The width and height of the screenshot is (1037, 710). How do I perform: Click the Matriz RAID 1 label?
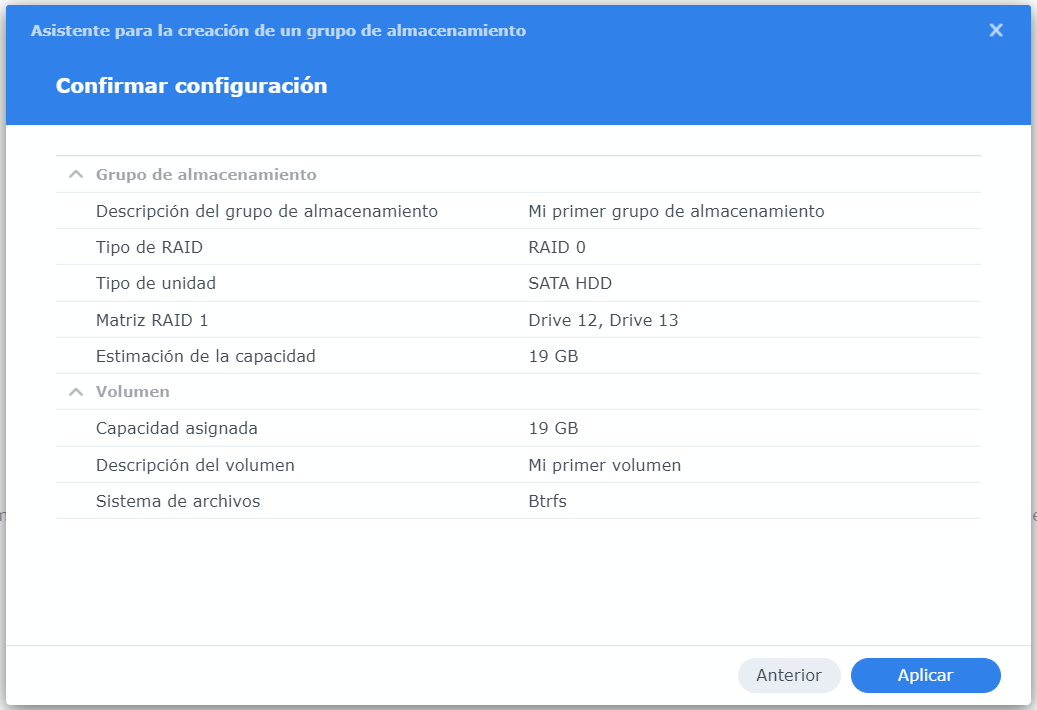(x=151, y=320)
